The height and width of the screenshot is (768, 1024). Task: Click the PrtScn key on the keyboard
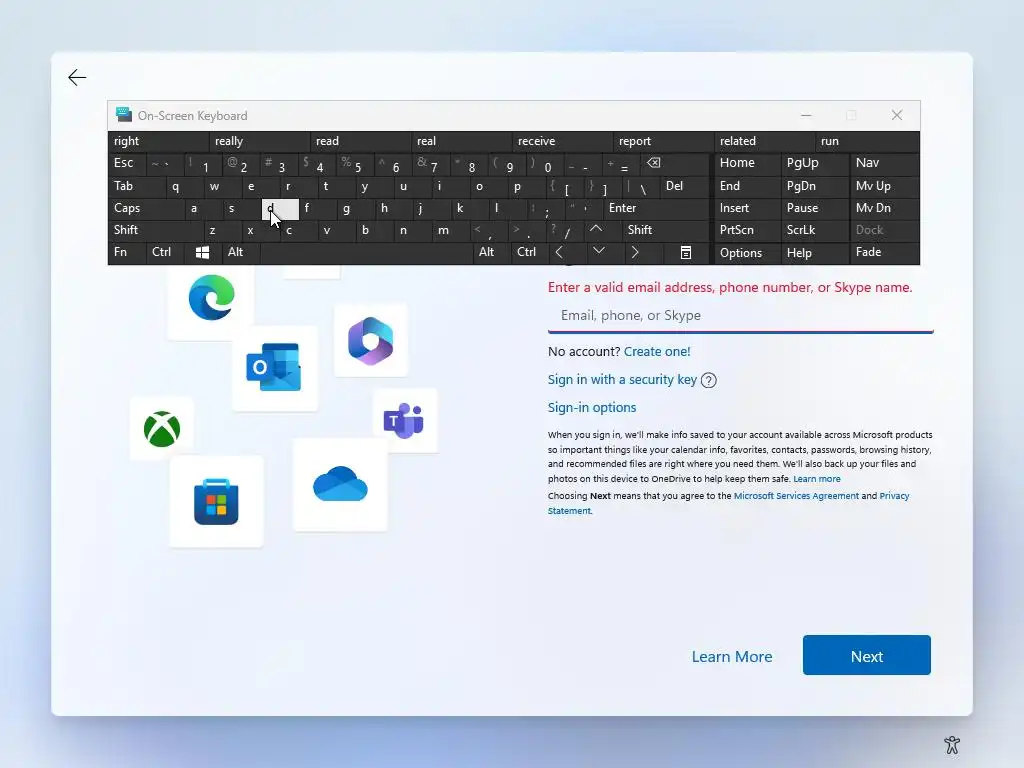click(747, 230)
